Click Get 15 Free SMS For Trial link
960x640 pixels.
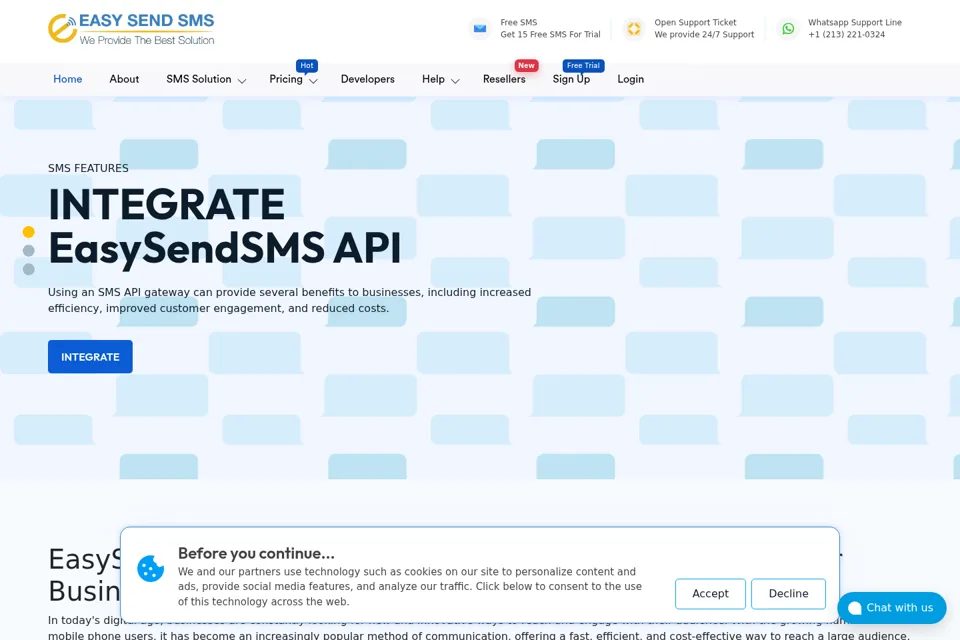(550, 34)
